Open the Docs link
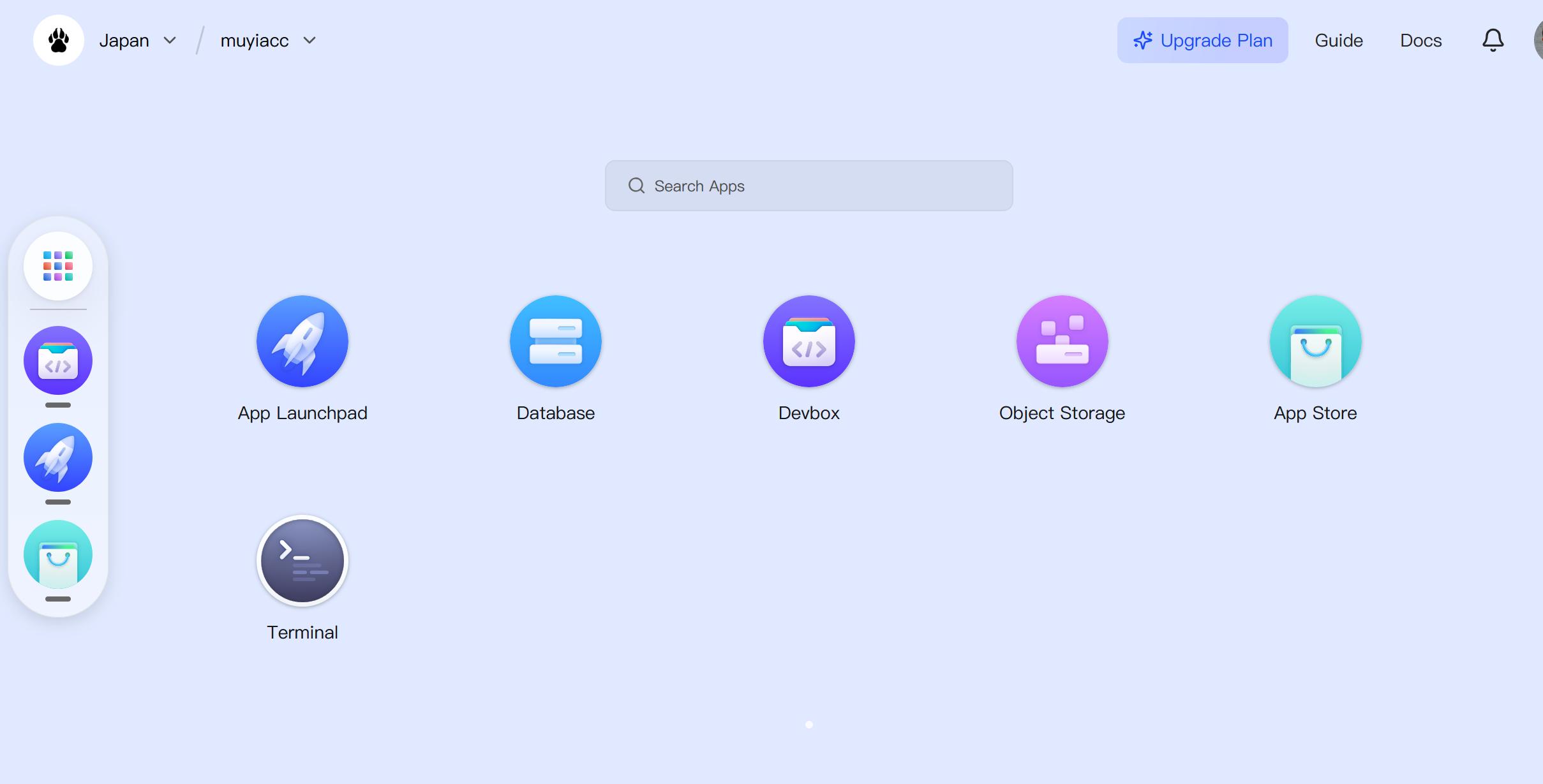 point(1421,40)
